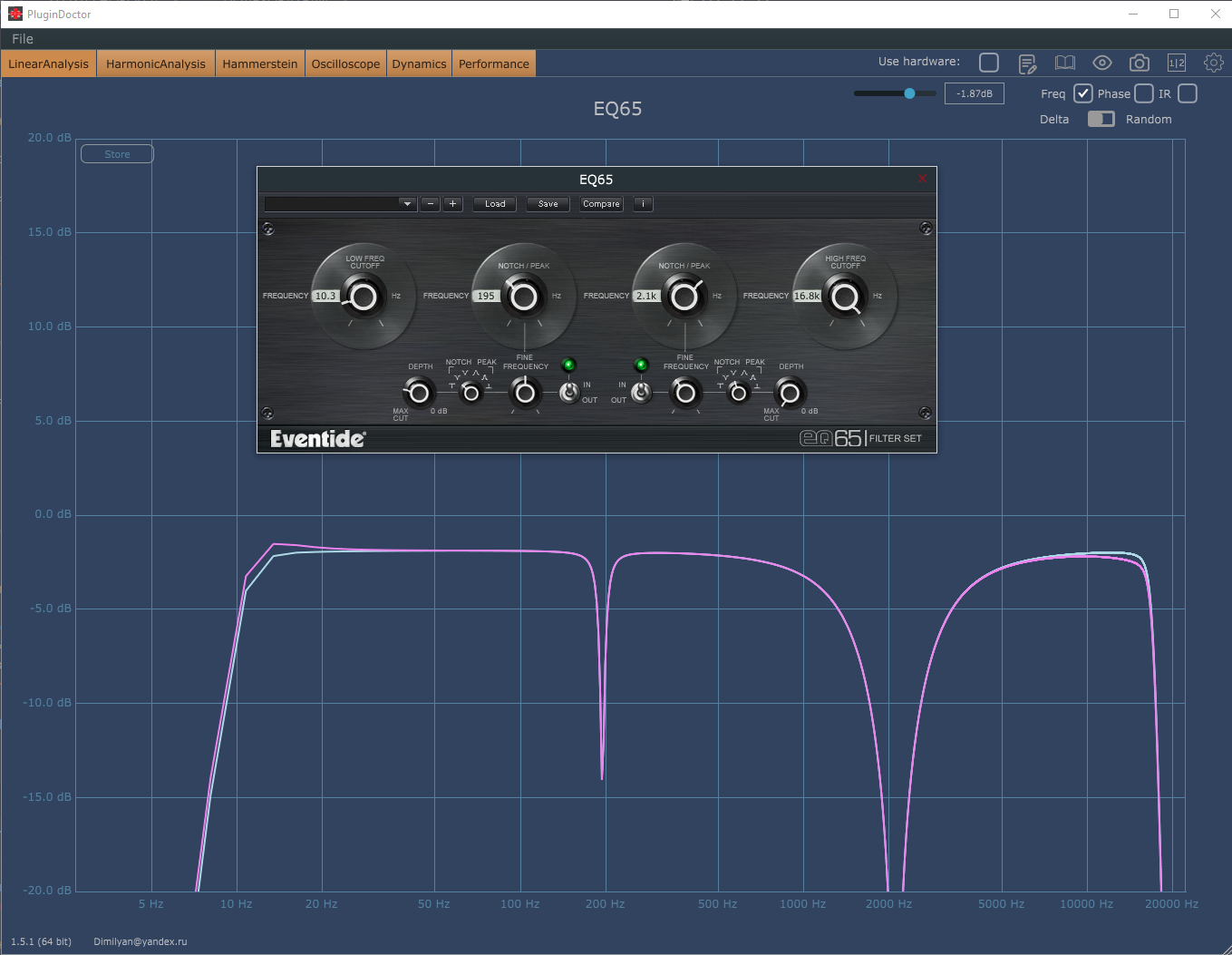Click the right Fine Frequency knob
1232x955 pixels.
pos(685,393)
